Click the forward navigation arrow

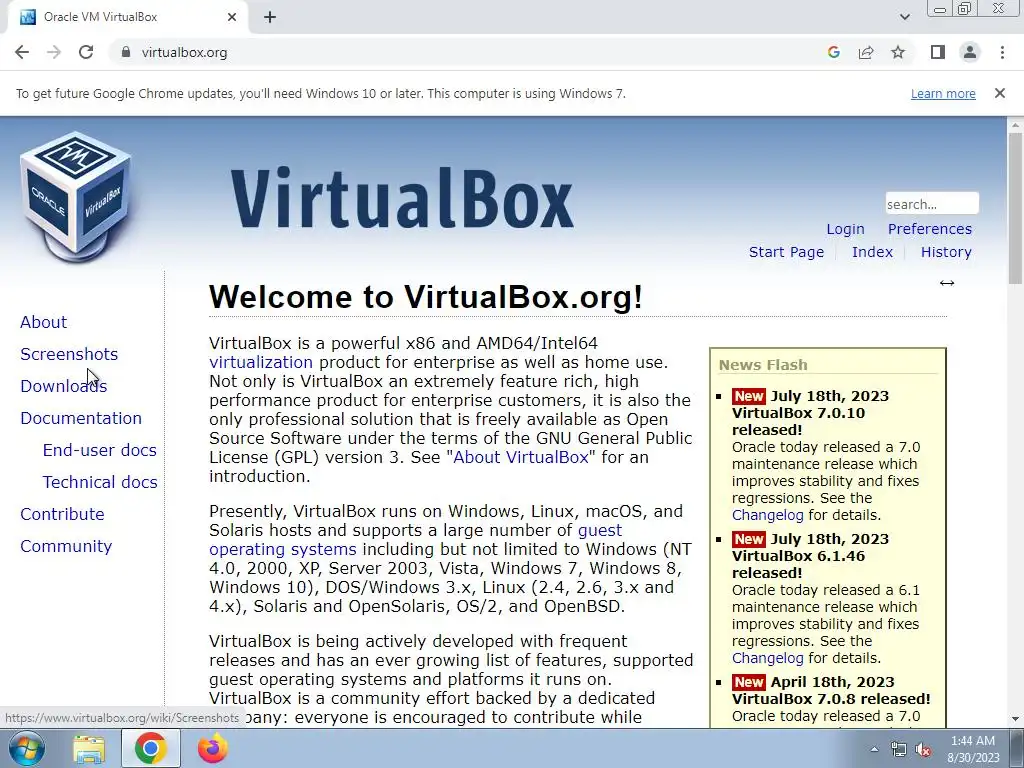click(x=54, y=52)
